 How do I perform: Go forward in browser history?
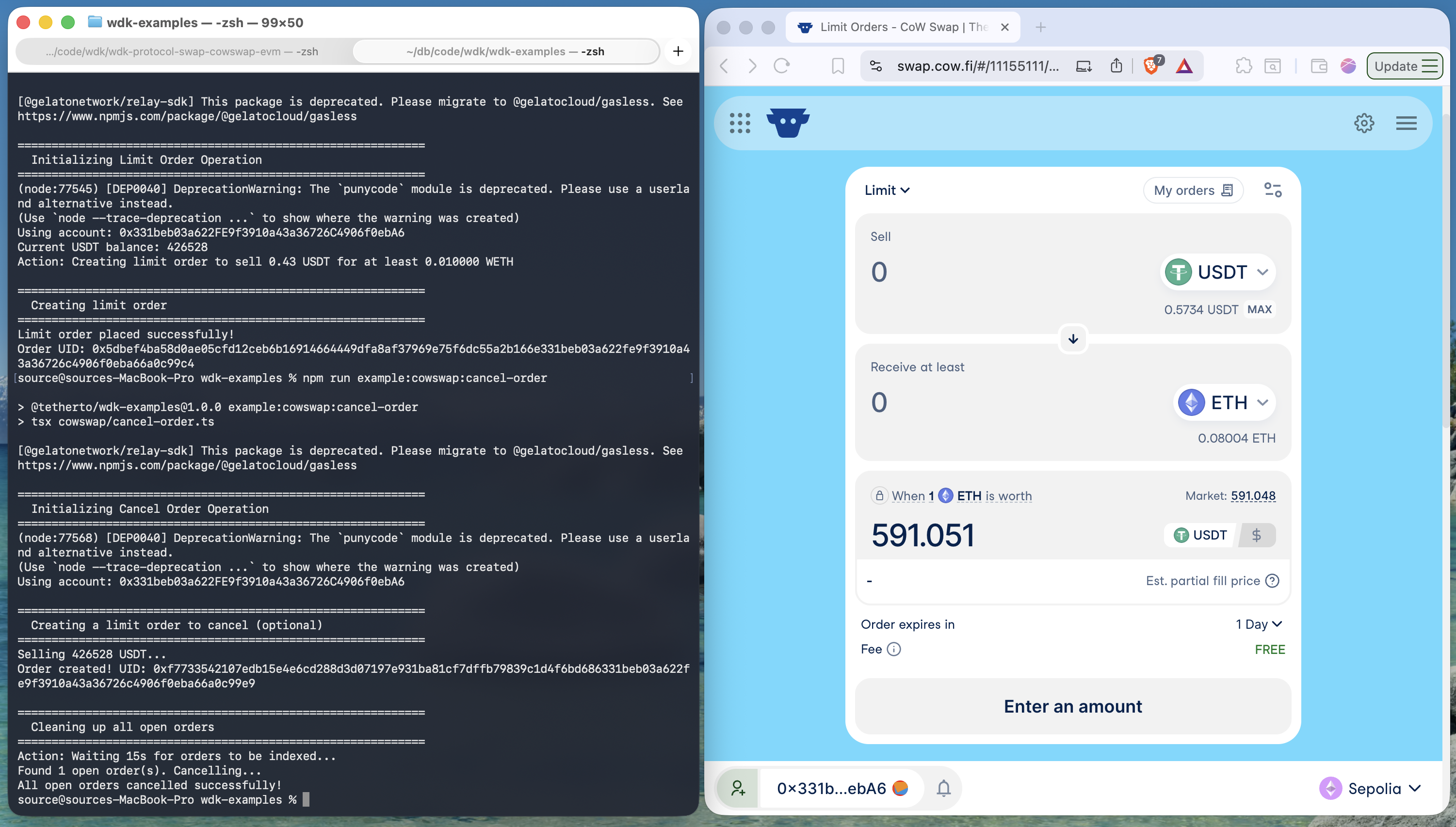point(752,66)
